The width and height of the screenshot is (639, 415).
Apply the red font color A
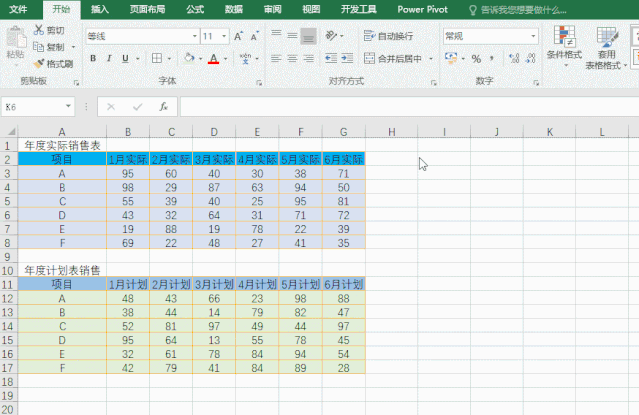coord(214,58)
